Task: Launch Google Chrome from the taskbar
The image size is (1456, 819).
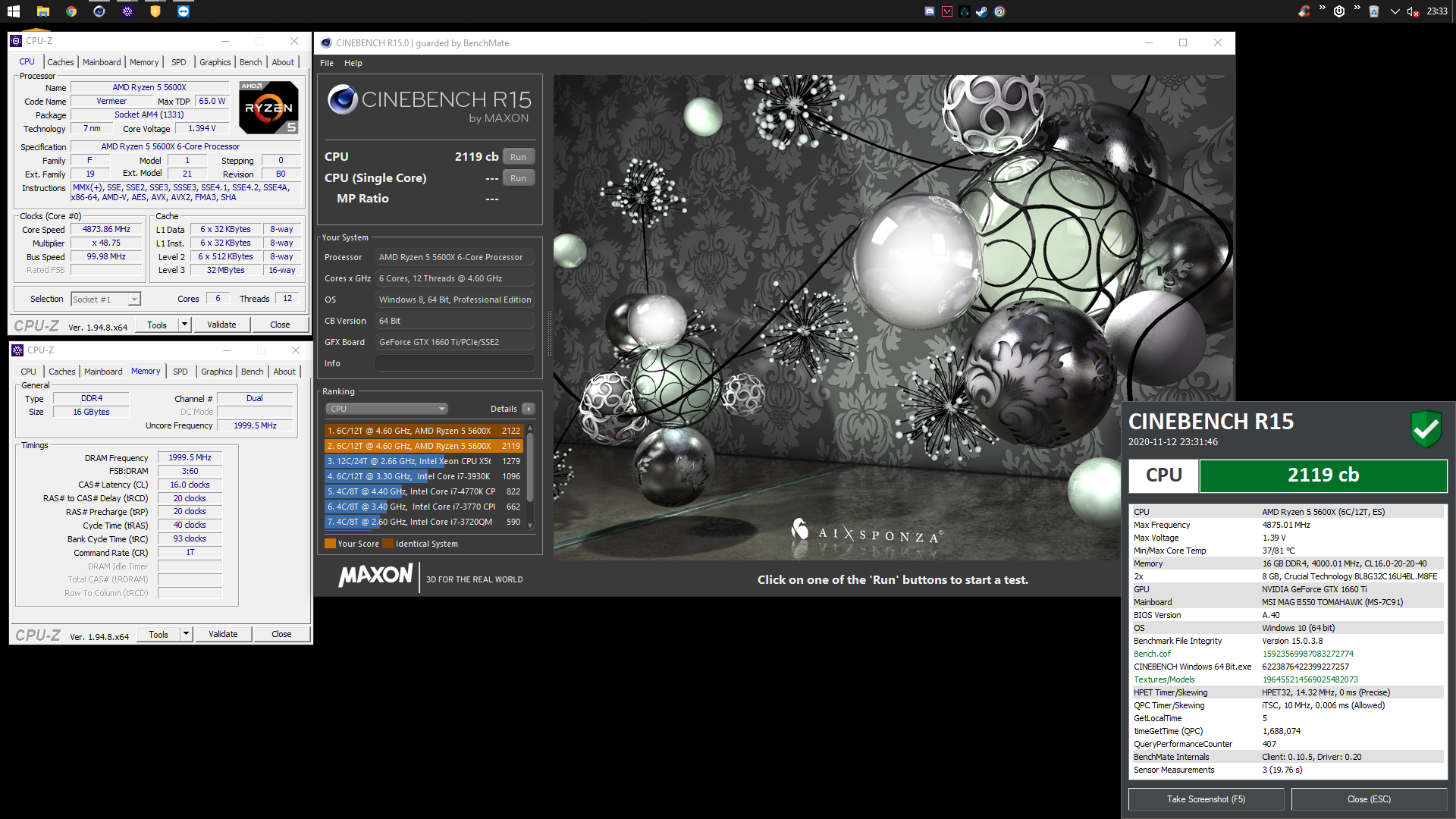Action: coord(71,11)
